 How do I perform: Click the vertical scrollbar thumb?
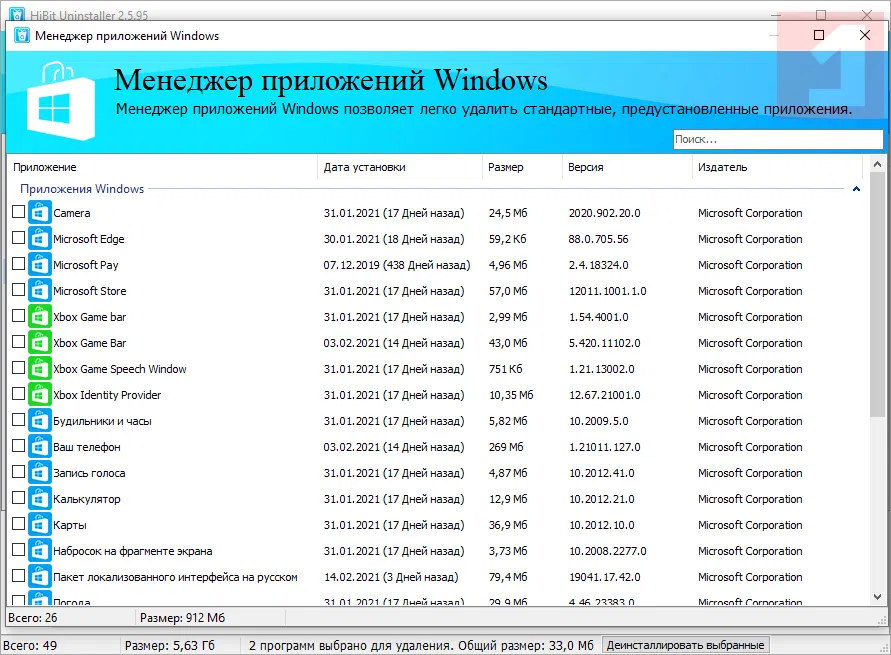point(877,294)
